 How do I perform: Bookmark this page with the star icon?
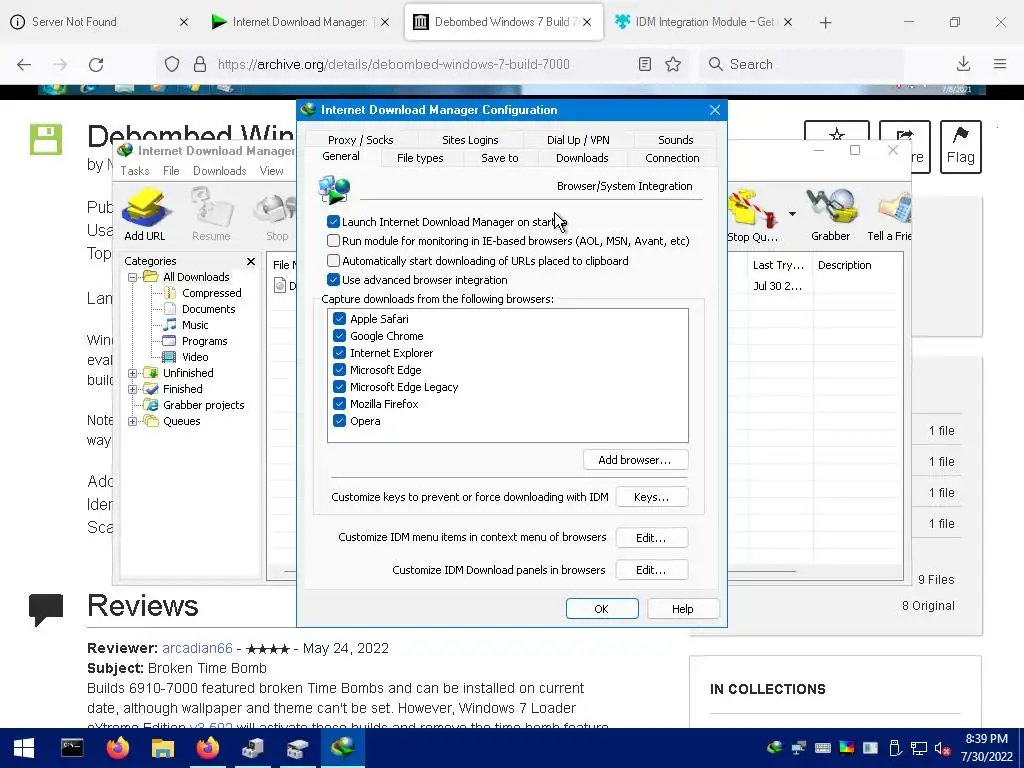click(673, 64)
